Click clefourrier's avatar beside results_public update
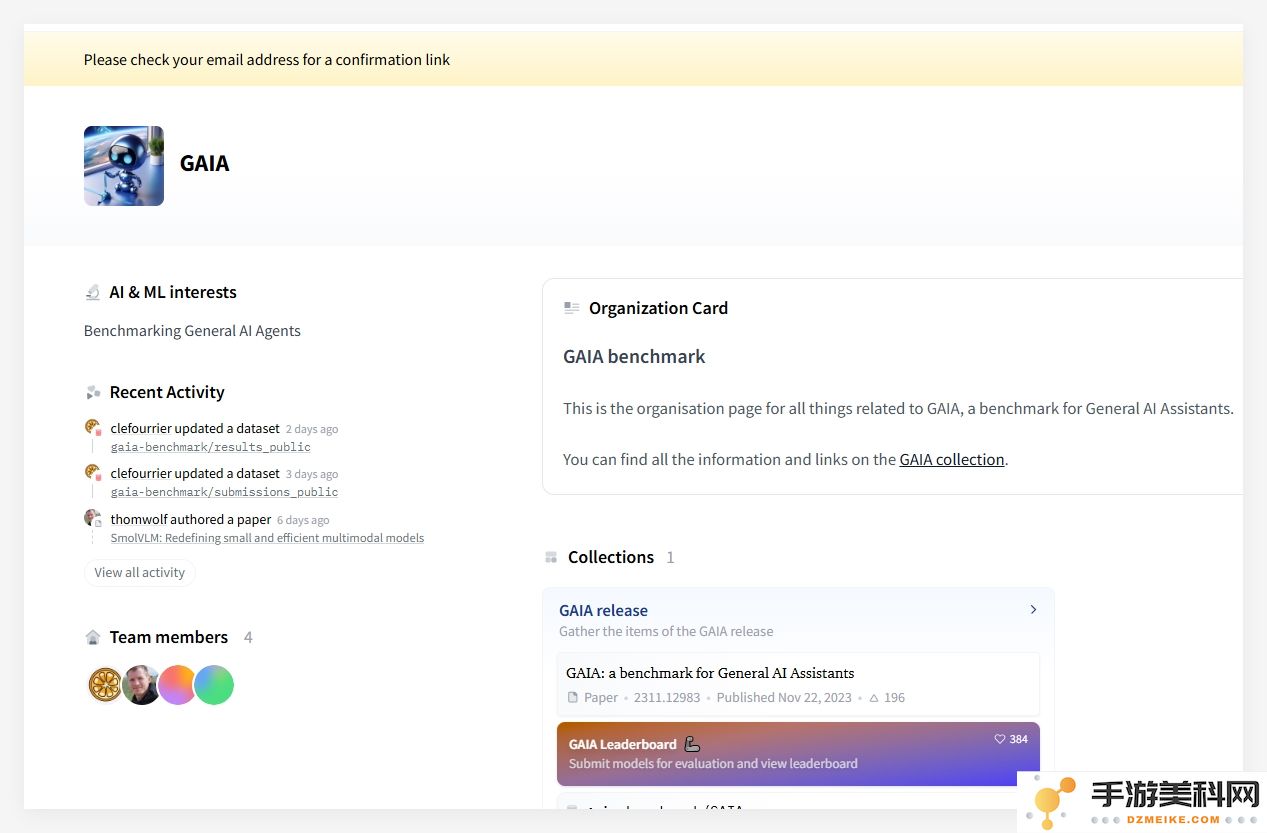Screen dimensions: 1267x833 click(93, 428)
